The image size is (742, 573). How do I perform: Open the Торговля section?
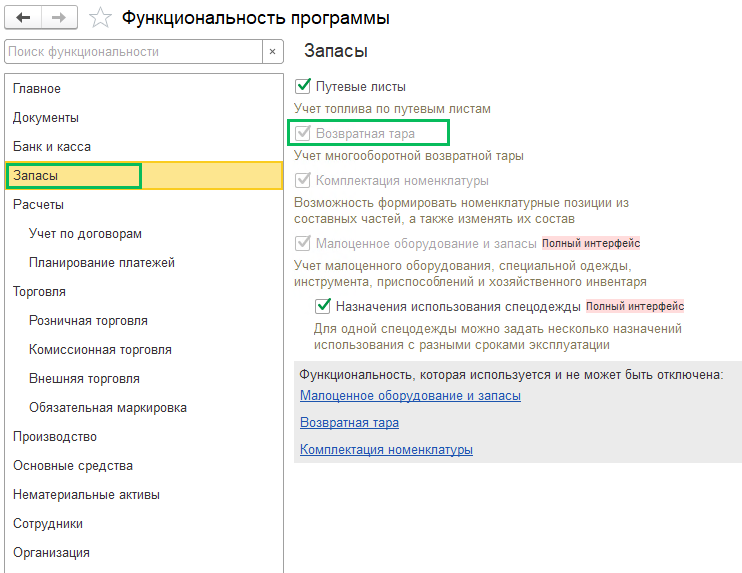(x=144, y=291)
